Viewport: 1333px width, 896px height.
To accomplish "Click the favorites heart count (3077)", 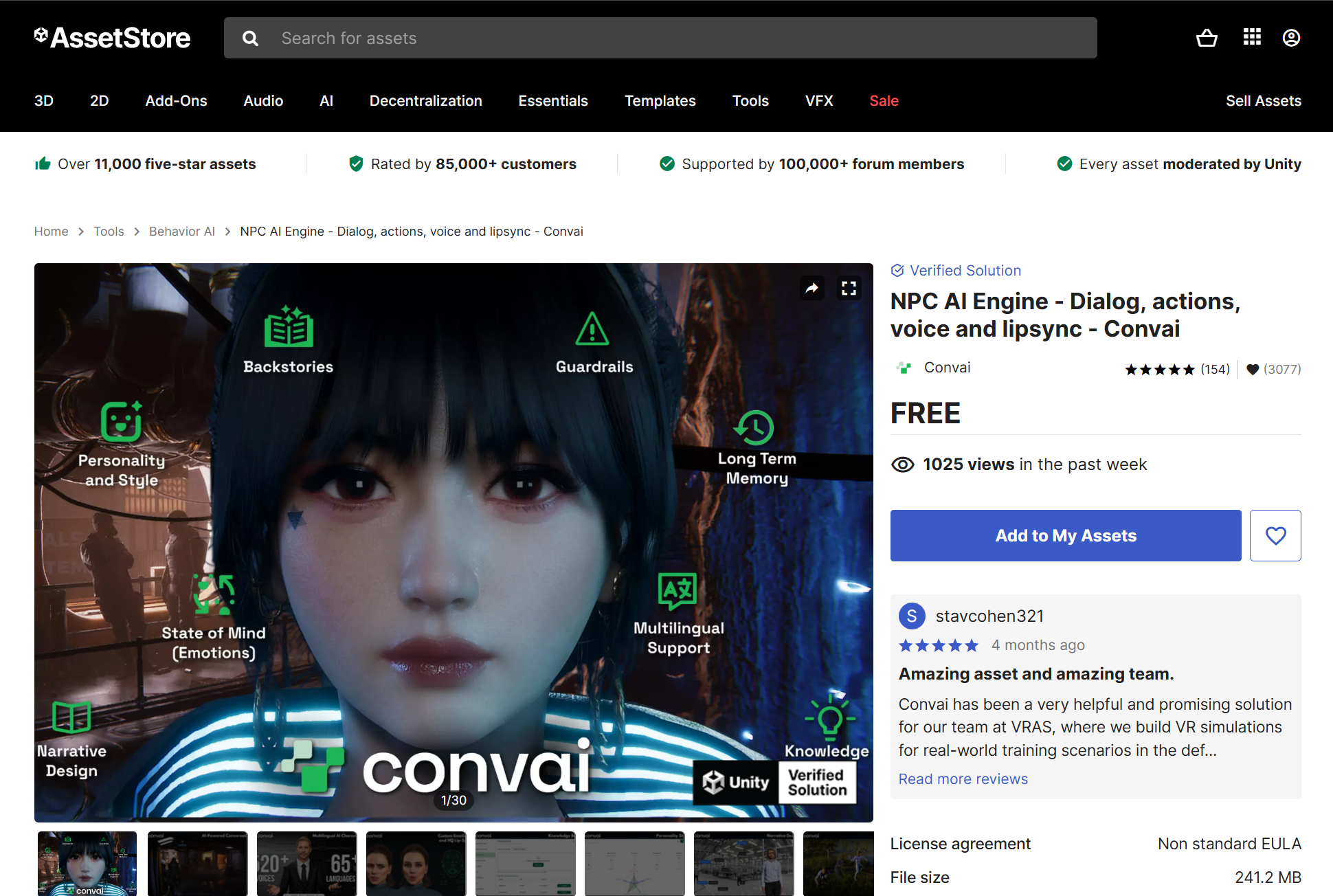I will [1273, 370].
